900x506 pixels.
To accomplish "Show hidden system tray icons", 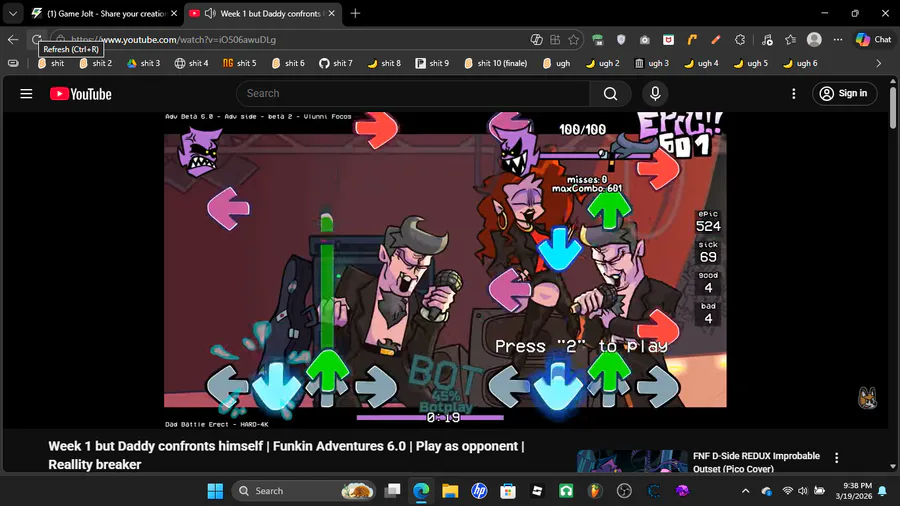I will (x=745, y=491).
